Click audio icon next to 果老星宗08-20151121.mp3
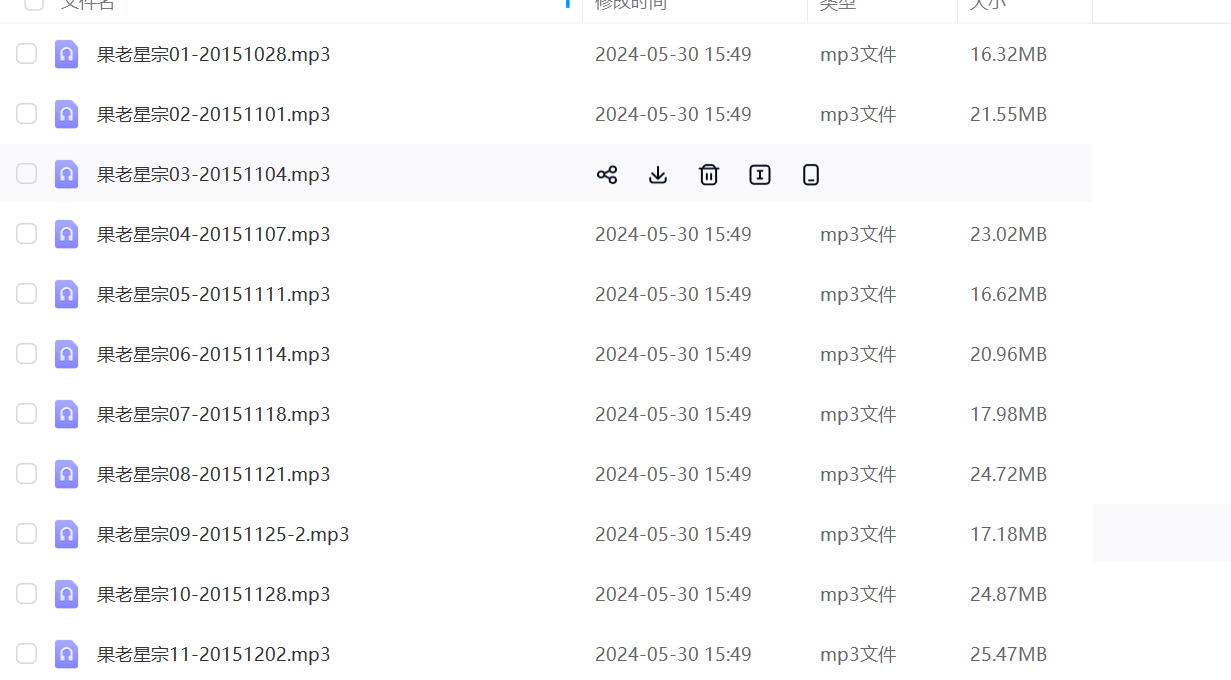 coord(67,474)
